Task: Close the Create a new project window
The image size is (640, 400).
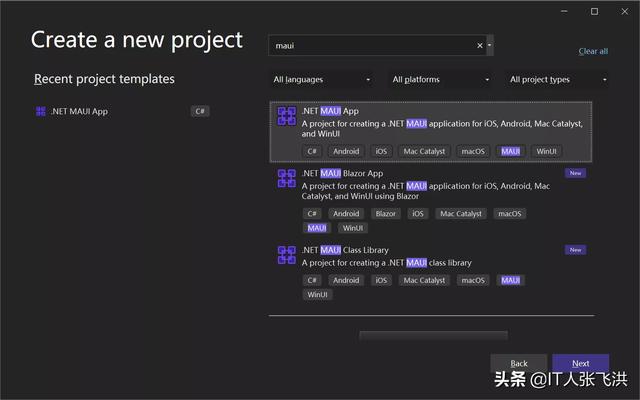Action: [x=625, y=11]
